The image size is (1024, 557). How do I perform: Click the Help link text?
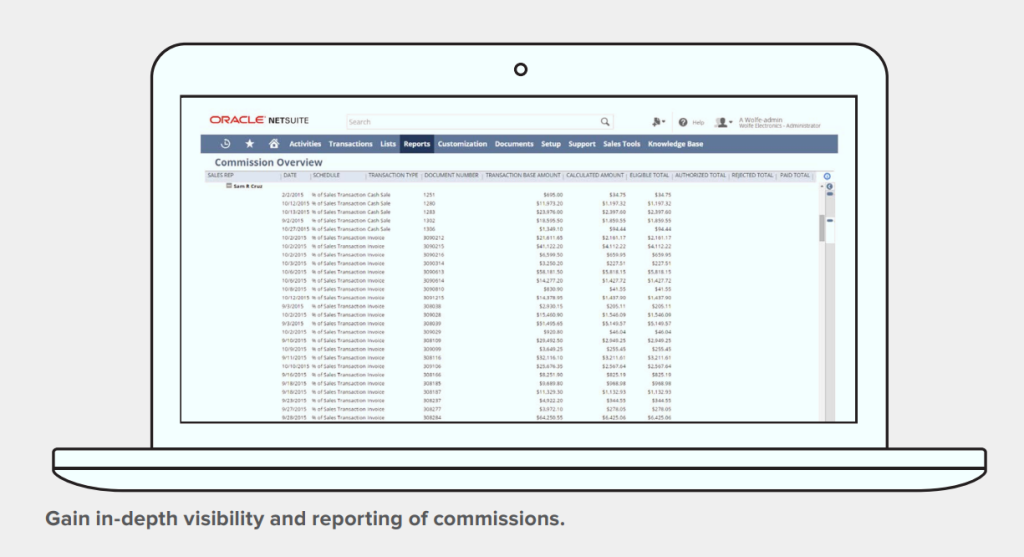(698, 122)
